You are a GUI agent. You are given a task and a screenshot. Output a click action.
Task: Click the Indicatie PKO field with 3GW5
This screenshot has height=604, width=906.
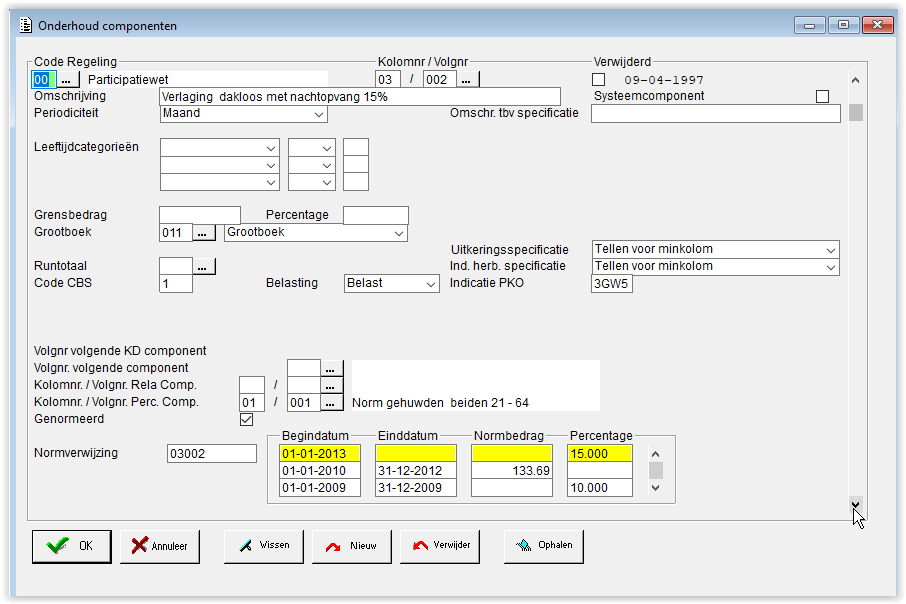pos(611,284)
